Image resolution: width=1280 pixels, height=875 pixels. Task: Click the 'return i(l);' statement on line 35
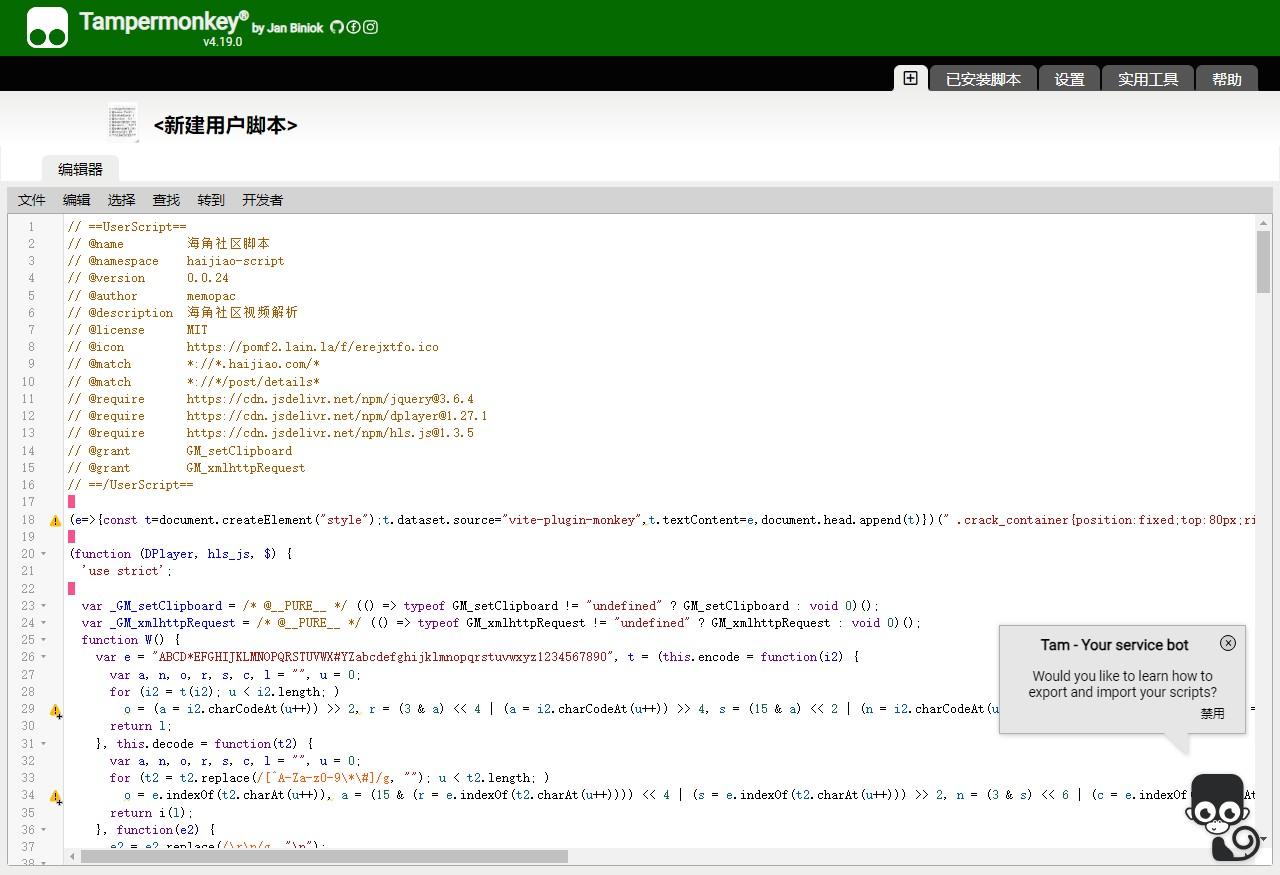click(151, 813)
